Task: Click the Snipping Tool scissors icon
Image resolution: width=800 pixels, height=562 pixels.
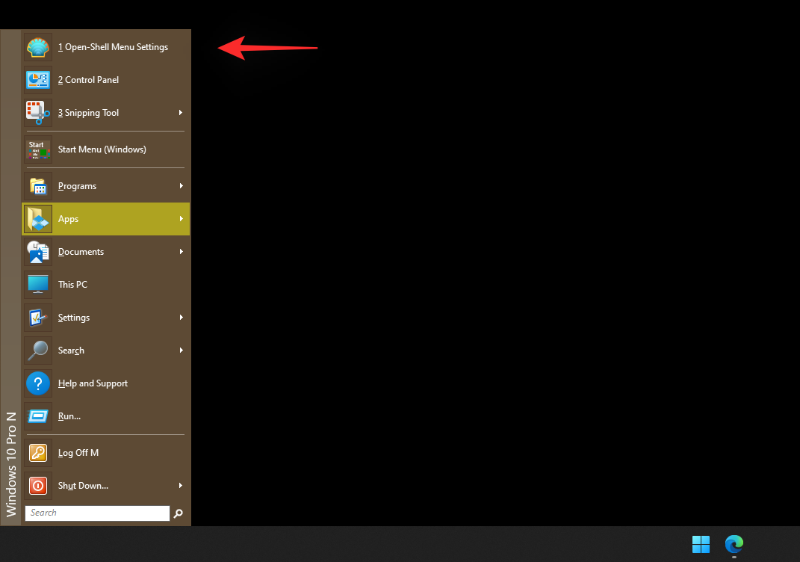Action: click(x=38, y=113)
